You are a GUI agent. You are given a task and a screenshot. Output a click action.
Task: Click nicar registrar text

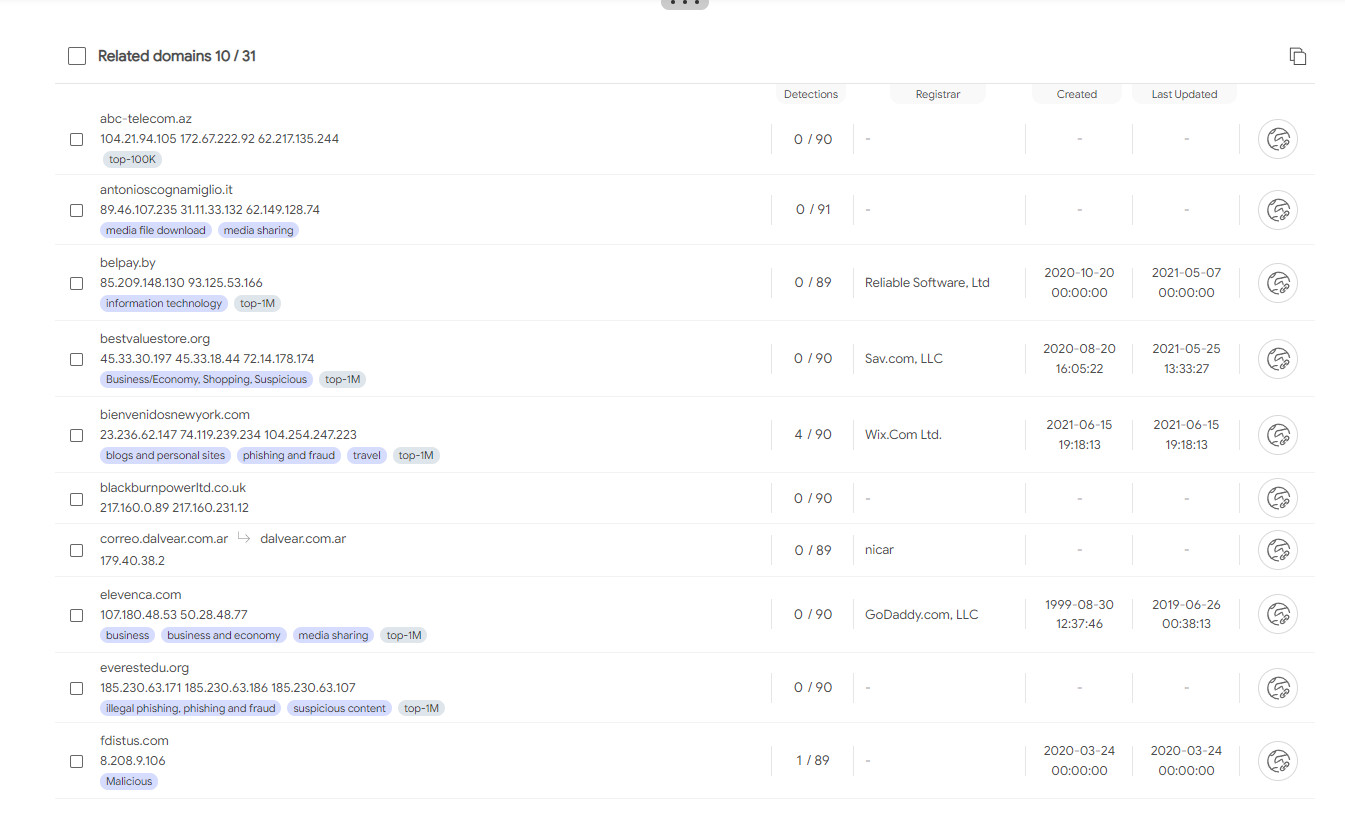click(880, 550)
